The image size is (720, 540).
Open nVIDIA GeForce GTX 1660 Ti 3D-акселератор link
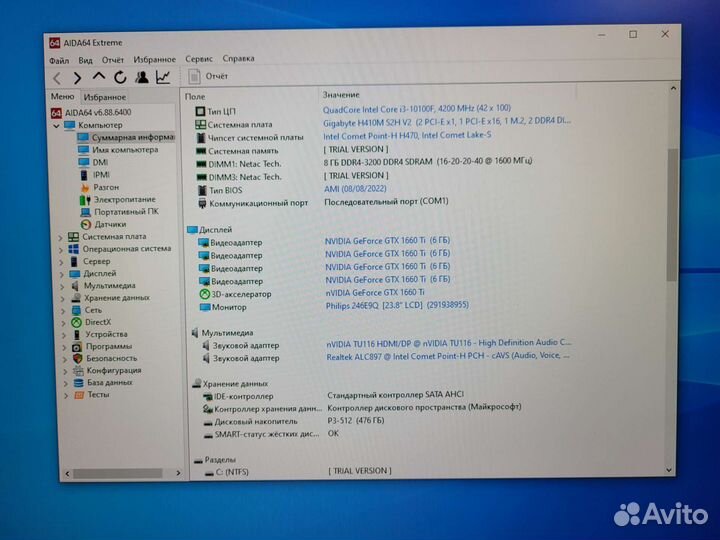click(375, 292)
